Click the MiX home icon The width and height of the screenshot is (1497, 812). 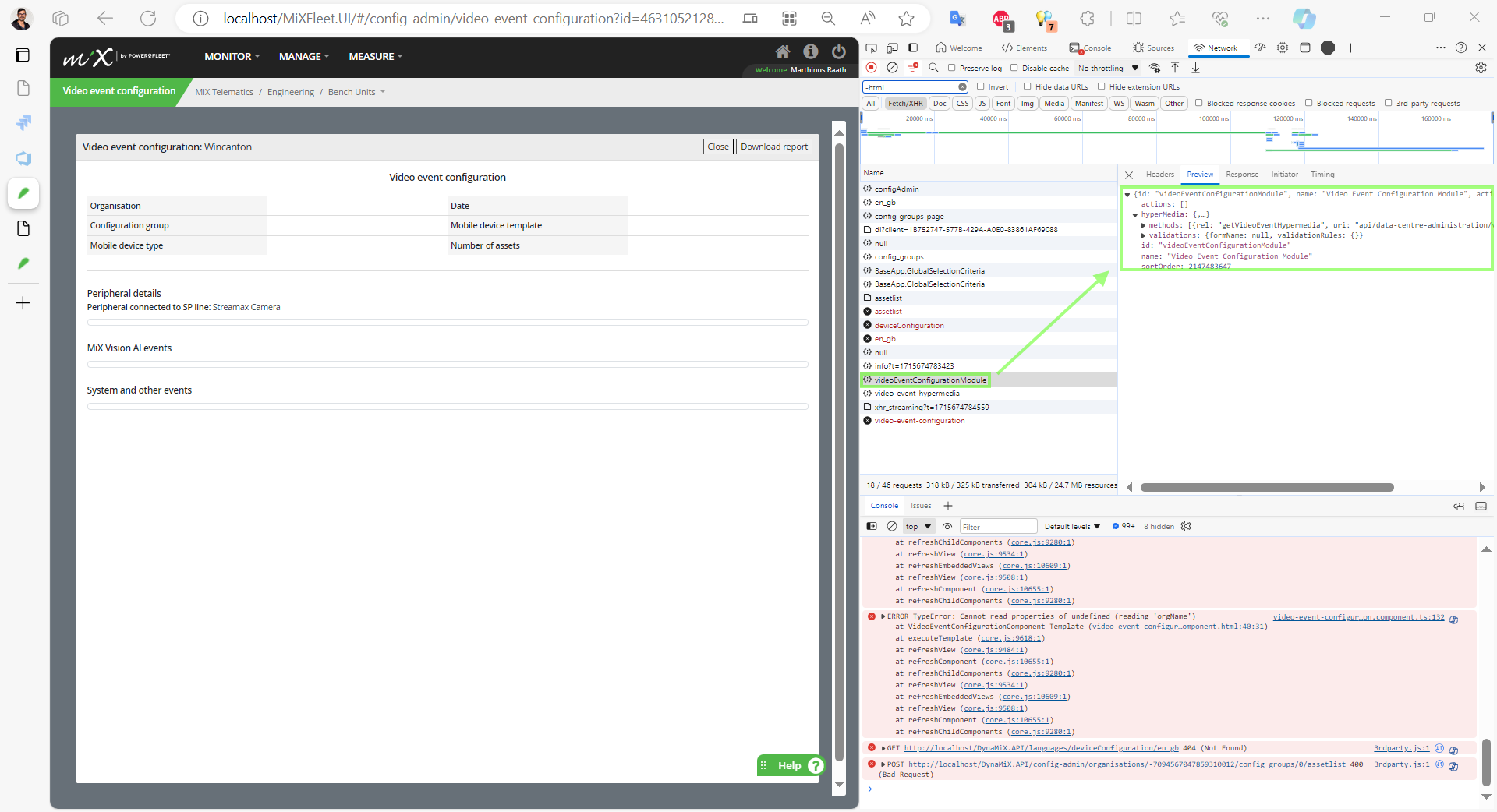click(x=782, y=51)
